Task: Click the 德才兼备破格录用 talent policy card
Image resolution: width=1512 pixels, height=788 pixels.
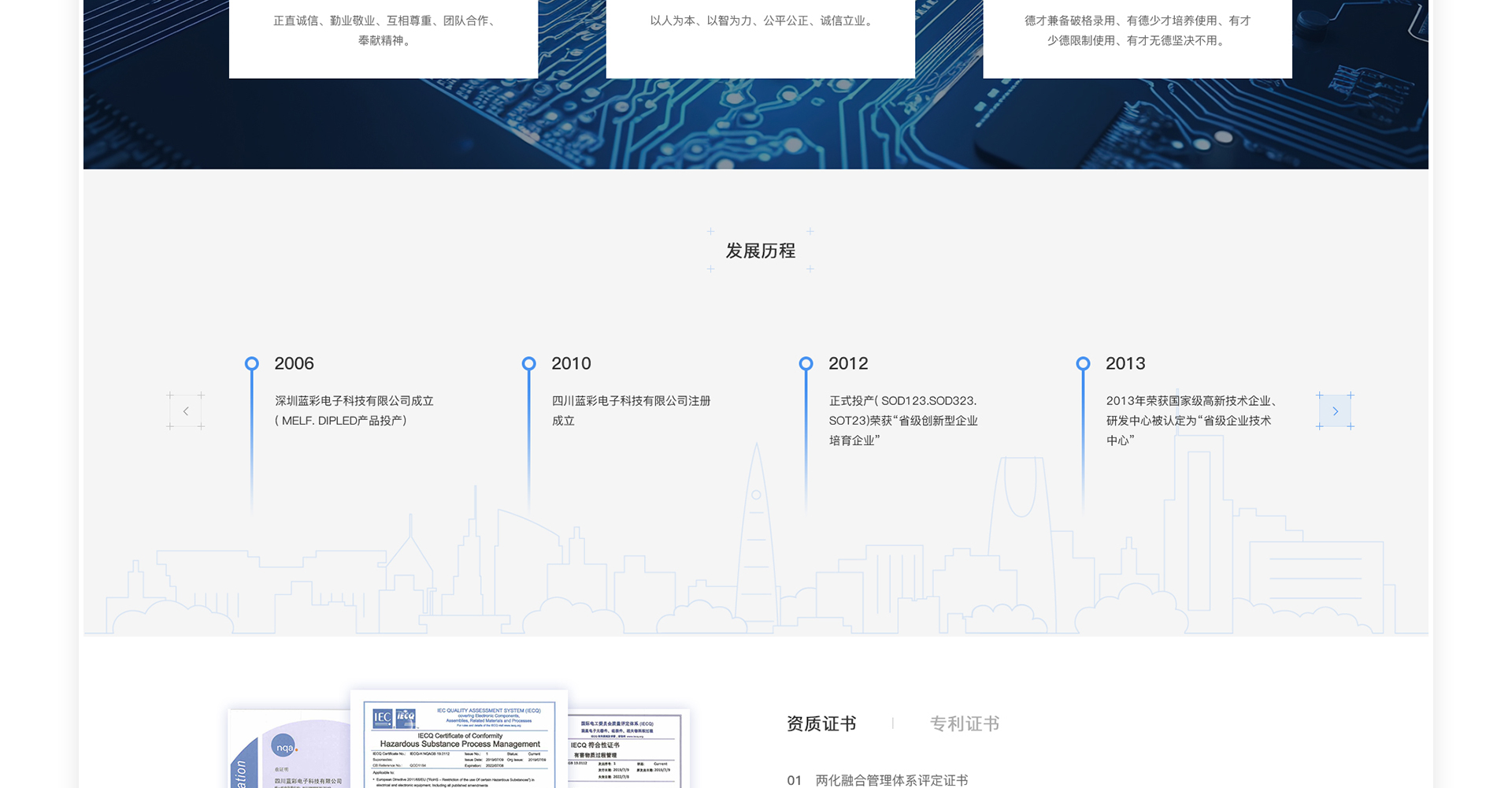Action: click(x=1137, y=32)
